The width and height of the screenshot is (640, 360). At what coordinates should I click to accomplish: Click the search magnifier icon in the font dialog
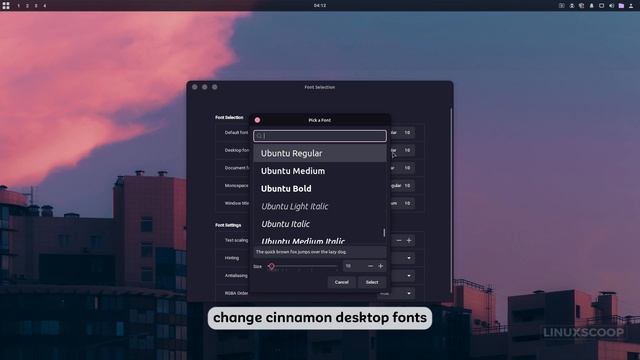[x=259, y=136]
